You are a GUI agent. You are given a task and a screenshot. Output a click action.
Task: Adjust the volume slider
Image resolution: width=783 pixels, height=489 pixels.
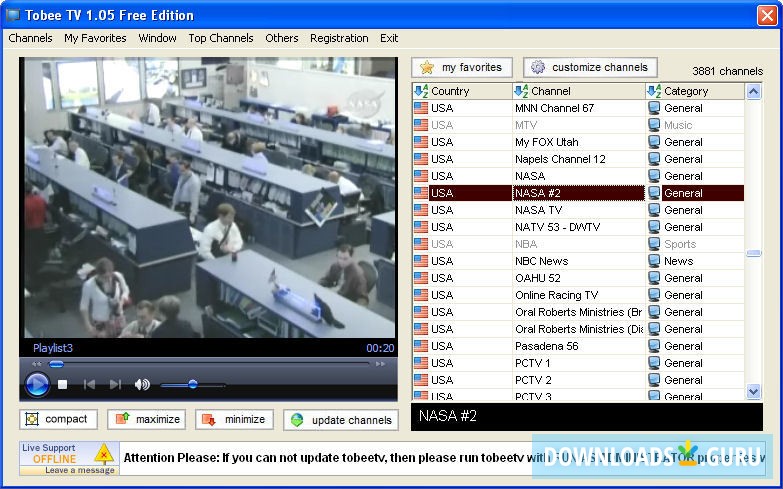tap(193, 385)
